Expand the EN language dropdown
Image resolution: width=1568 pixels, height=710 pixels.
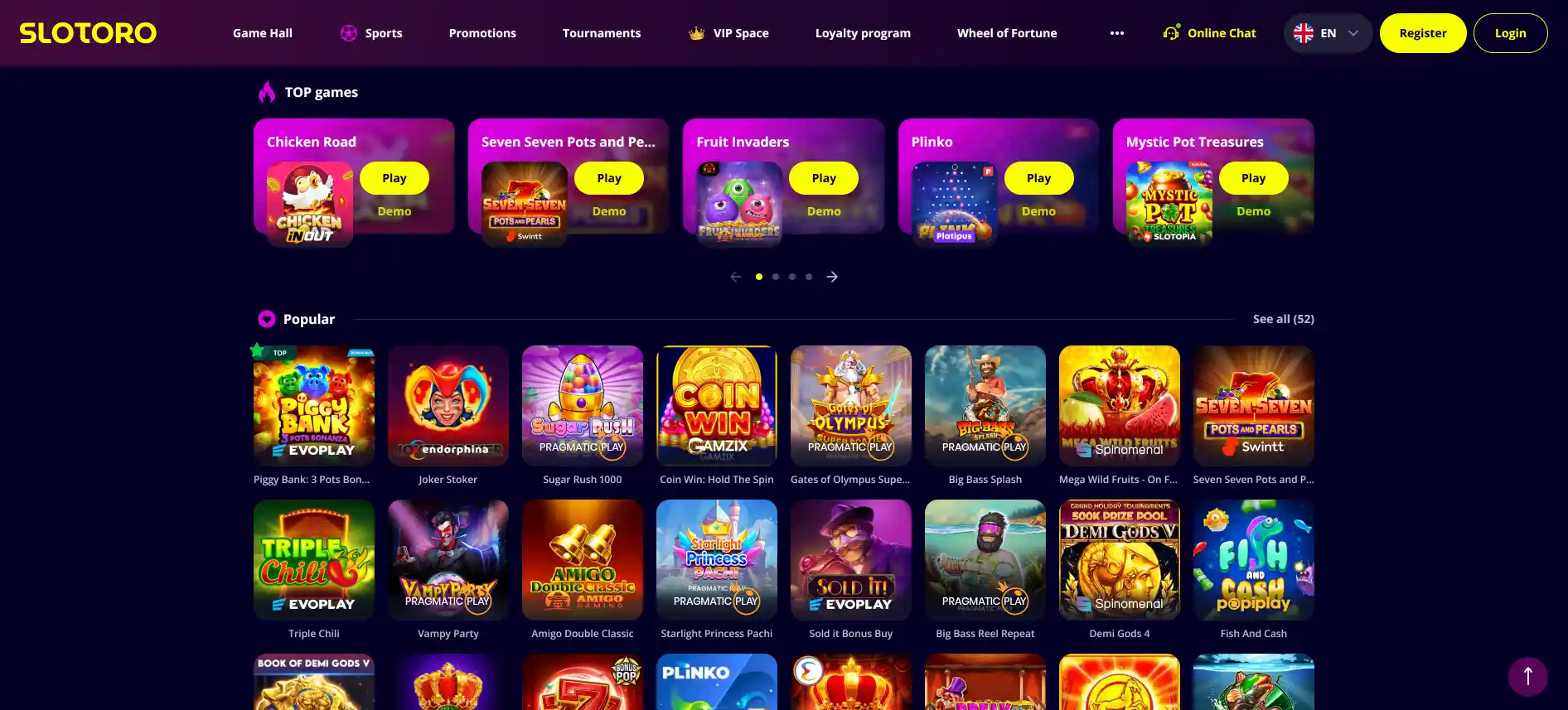click(x=1328, y=33)
